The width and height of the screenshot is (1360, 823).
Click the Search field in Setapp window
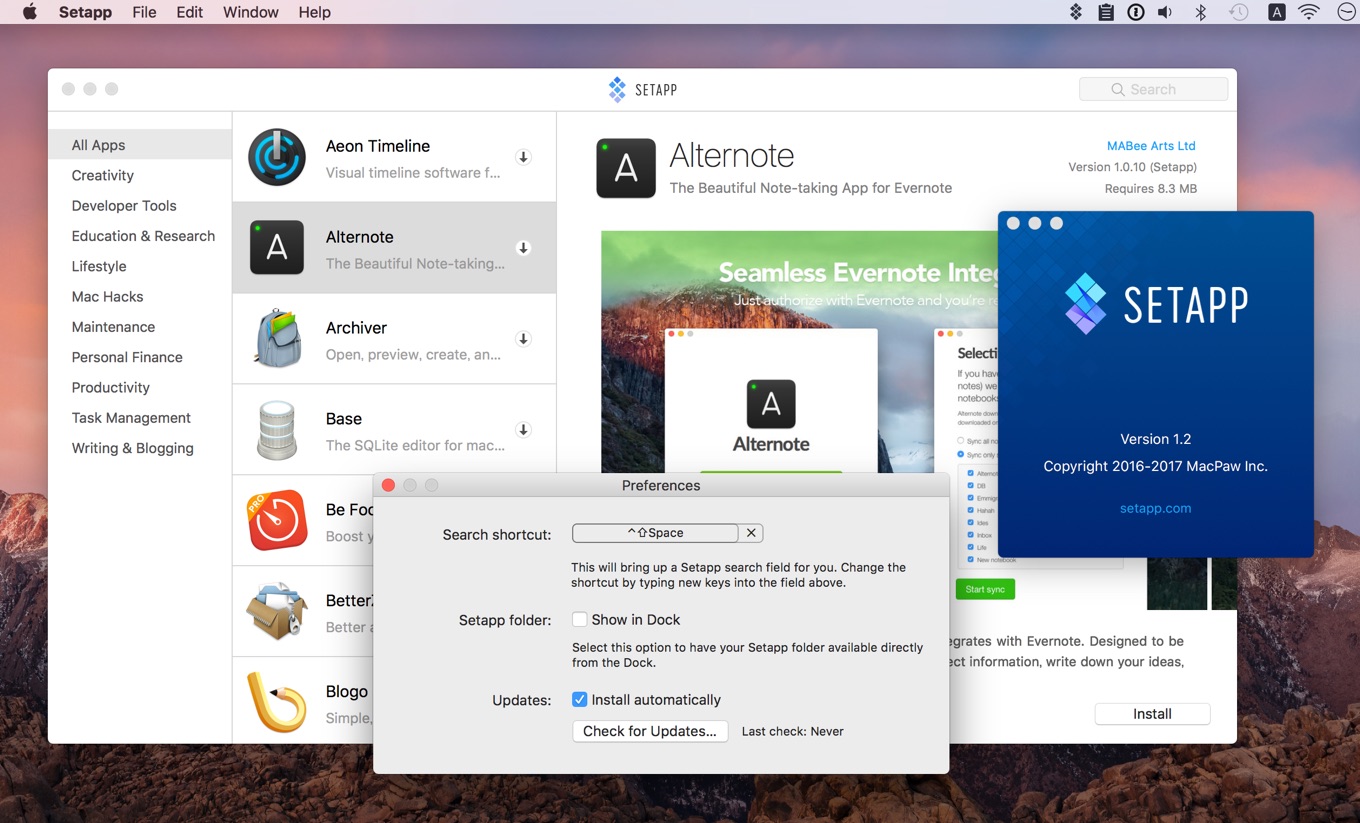(1154, 90)
